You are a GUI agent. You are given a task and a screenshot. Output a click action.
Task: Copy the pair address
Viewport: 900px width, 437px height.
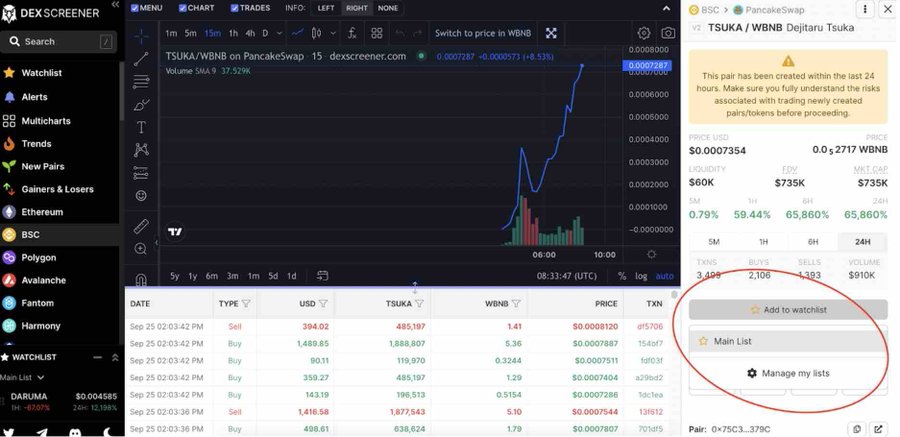tap(856, 429)
